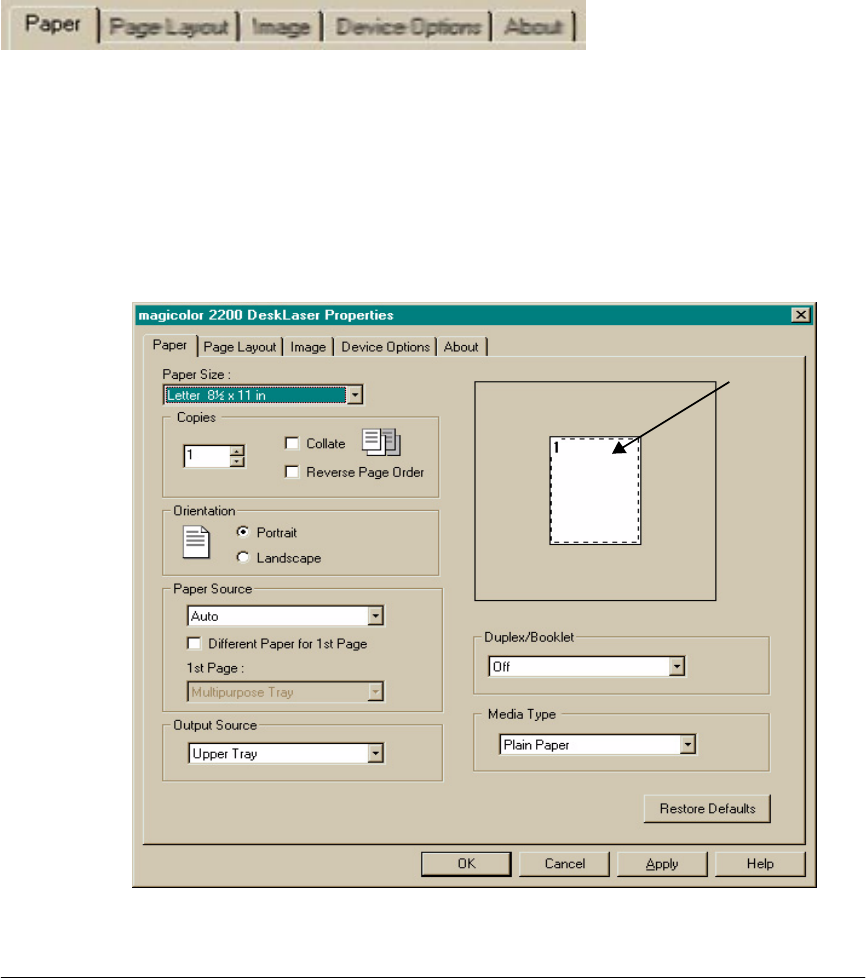The image size is (866, 978).
Task: Open the 1st Page Multipurpose Tray dropdown
Action: click(286, 692)
